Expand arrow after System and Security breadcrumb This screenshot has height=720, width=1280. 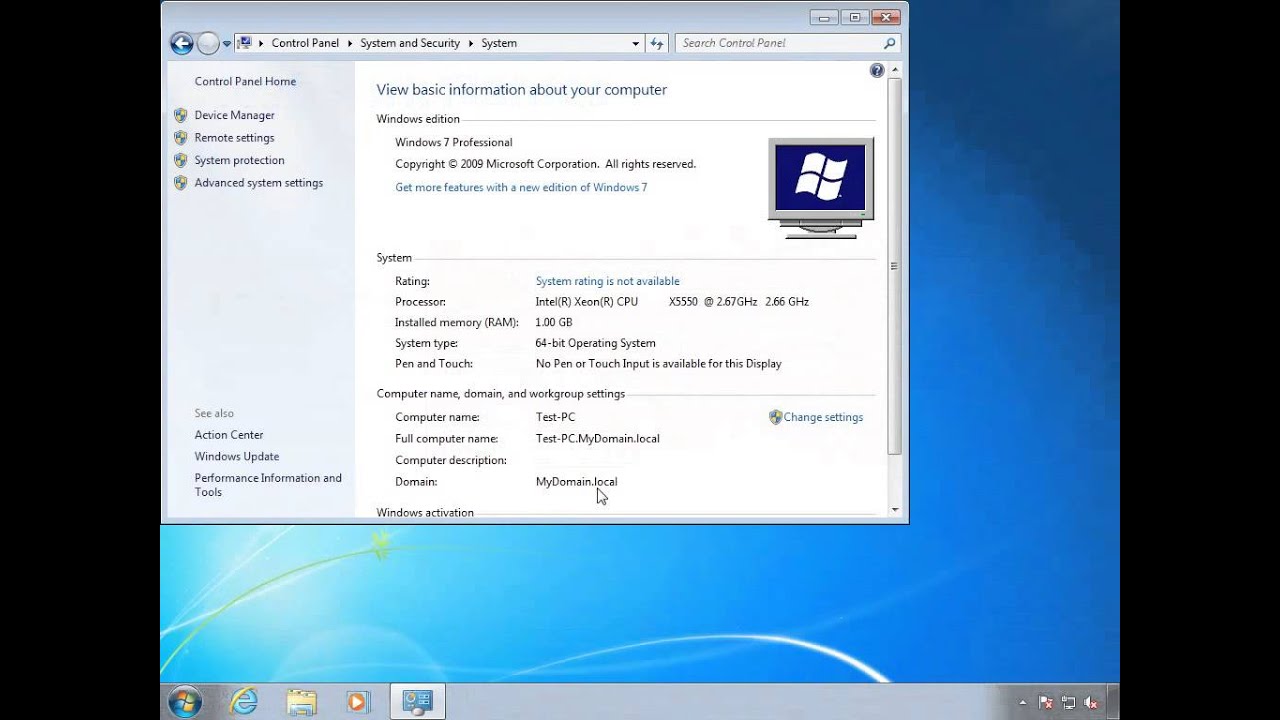471,43
